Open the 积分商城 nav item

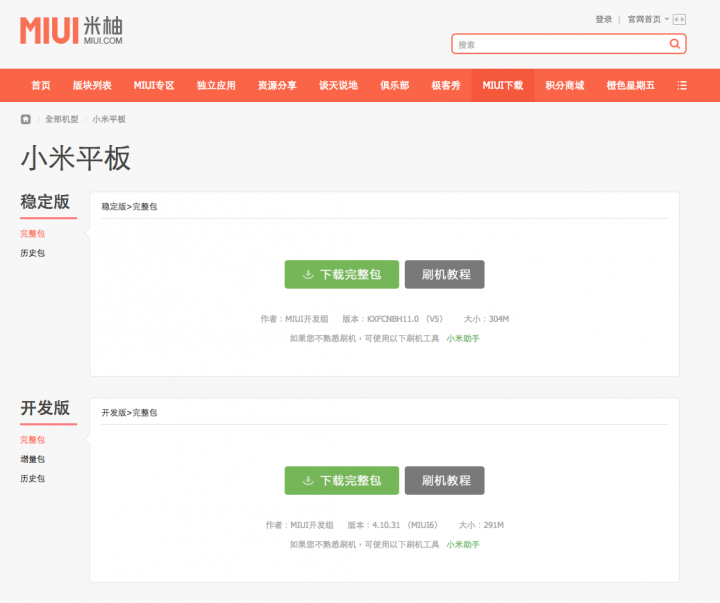564,85
